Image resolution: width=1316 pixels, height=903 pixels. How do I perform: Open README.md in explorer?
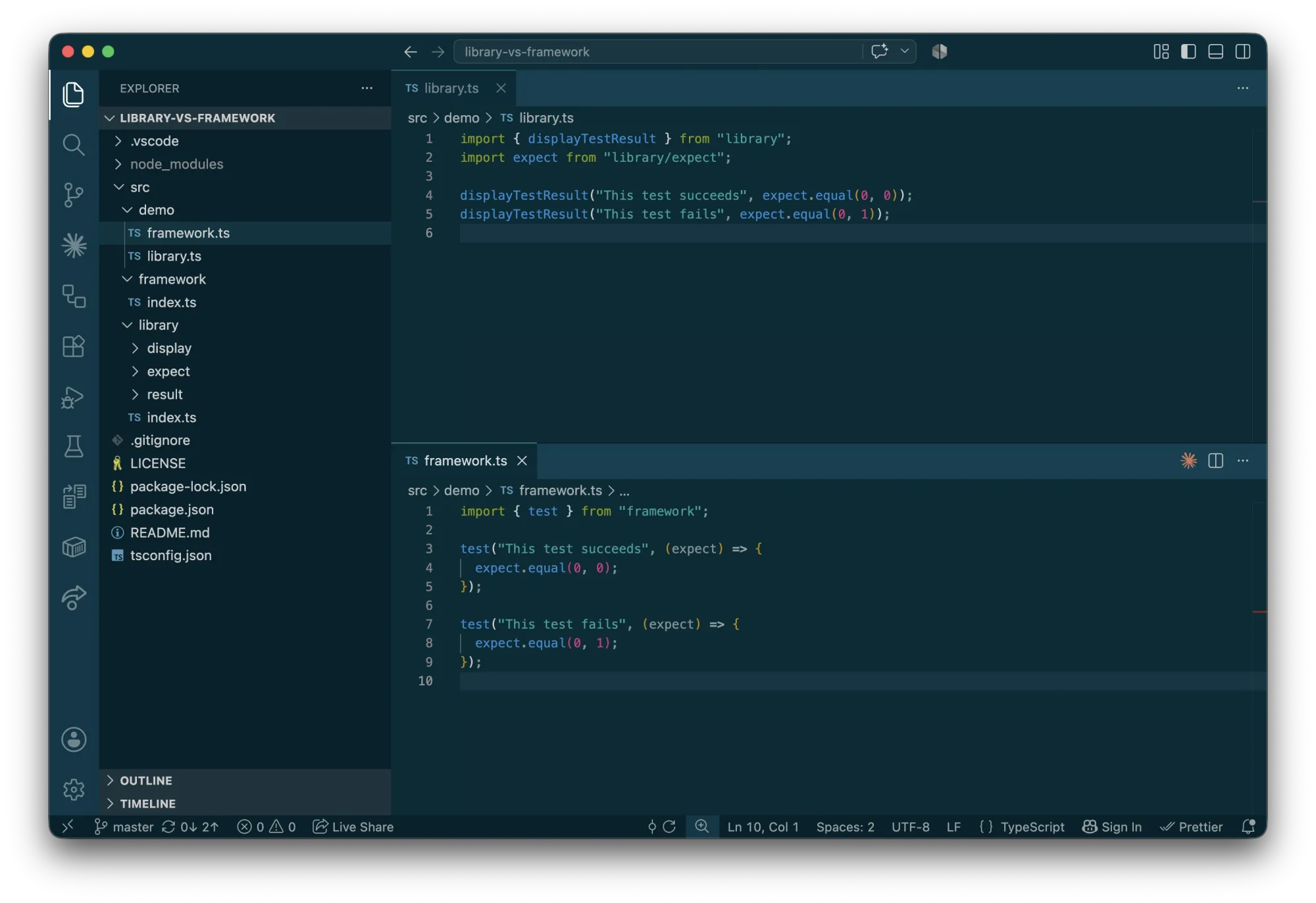(245, 532)
